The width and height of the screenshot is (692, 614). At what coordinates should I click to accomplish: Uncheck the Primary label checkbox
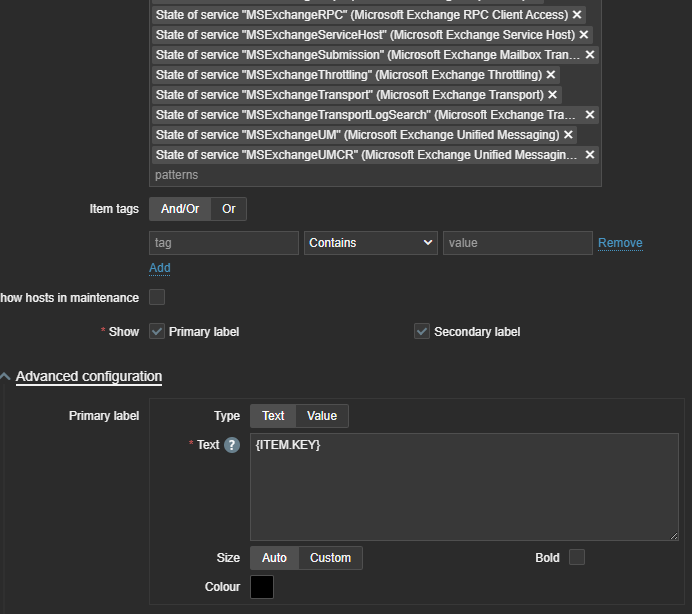(x=157, y=331)
